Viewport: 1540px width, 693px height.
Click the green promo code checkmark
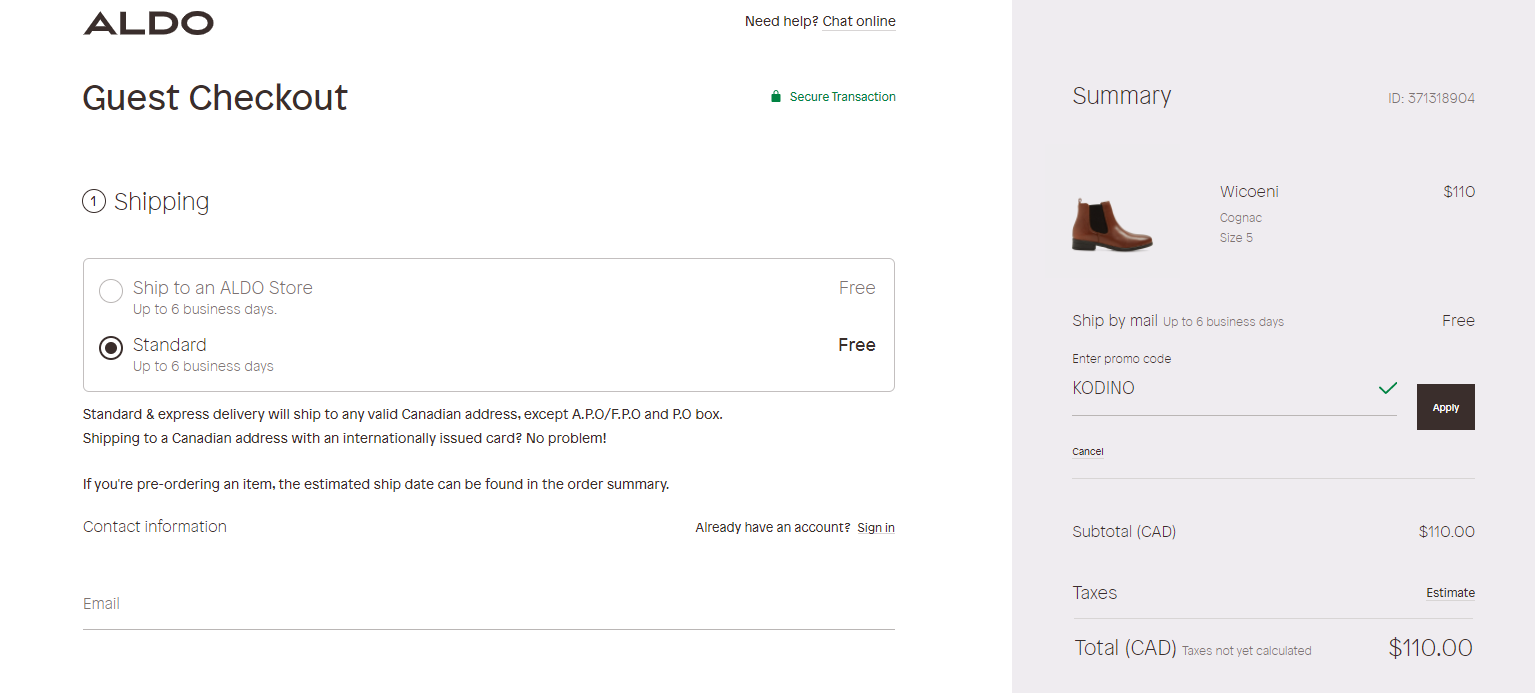[x=1387, y=388]
